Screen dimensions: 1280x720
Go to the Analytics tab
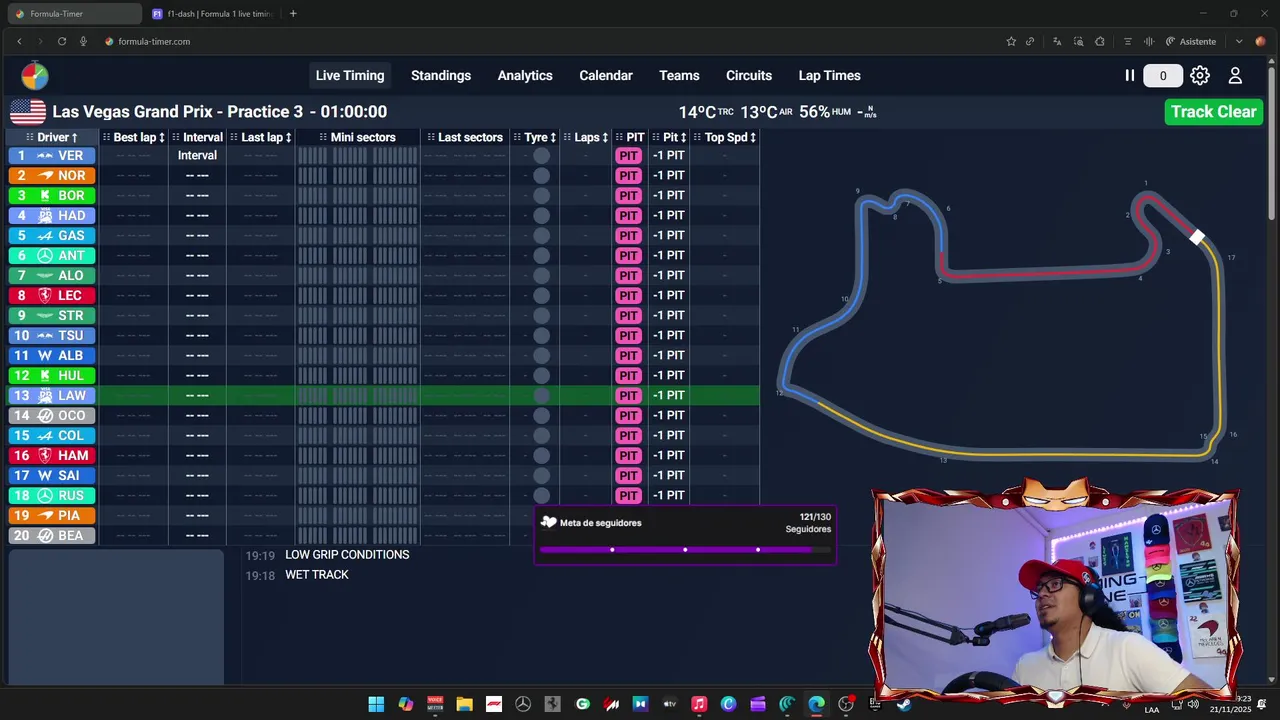[x=525, y=76]
